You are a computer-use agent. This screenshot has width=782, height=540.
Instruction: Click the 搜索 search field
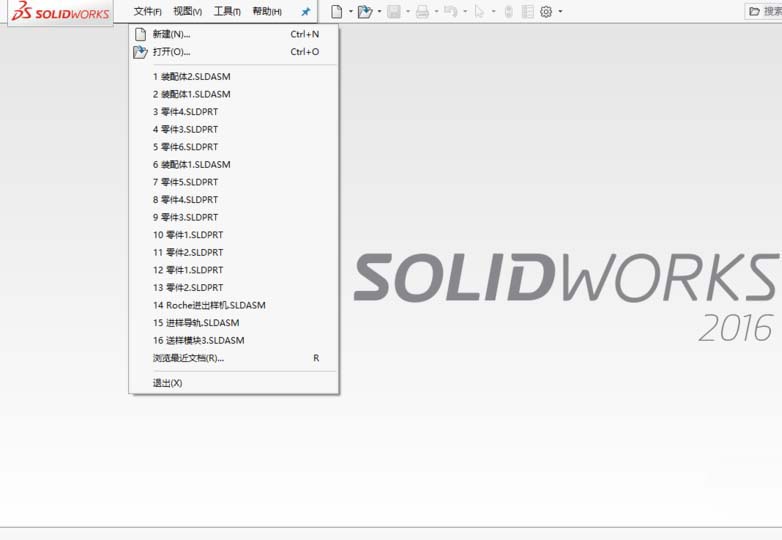pyautogui.click(x=765, y=12)
